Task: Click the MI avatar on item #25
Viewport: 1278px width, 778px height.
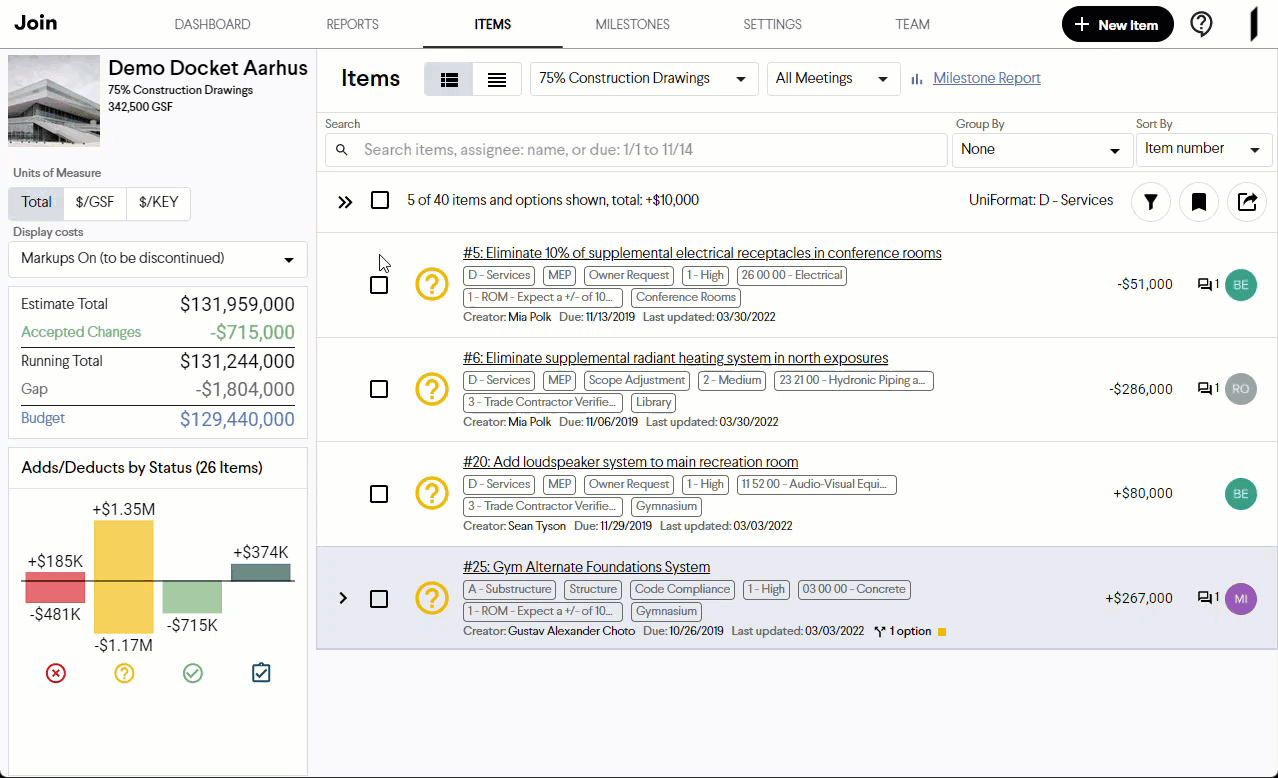Action: [1241, 598]
